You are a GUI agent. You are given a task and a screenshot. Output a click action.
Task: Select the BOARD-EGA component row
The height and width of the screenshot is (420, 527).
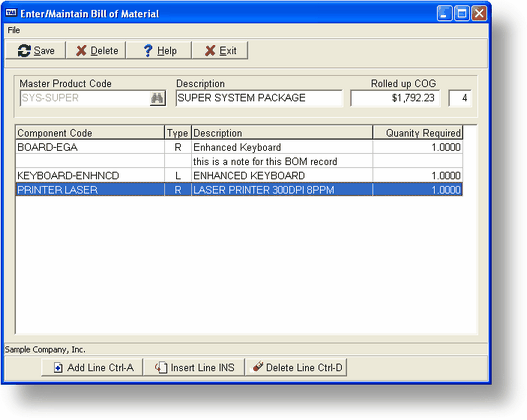coord(239,147)
